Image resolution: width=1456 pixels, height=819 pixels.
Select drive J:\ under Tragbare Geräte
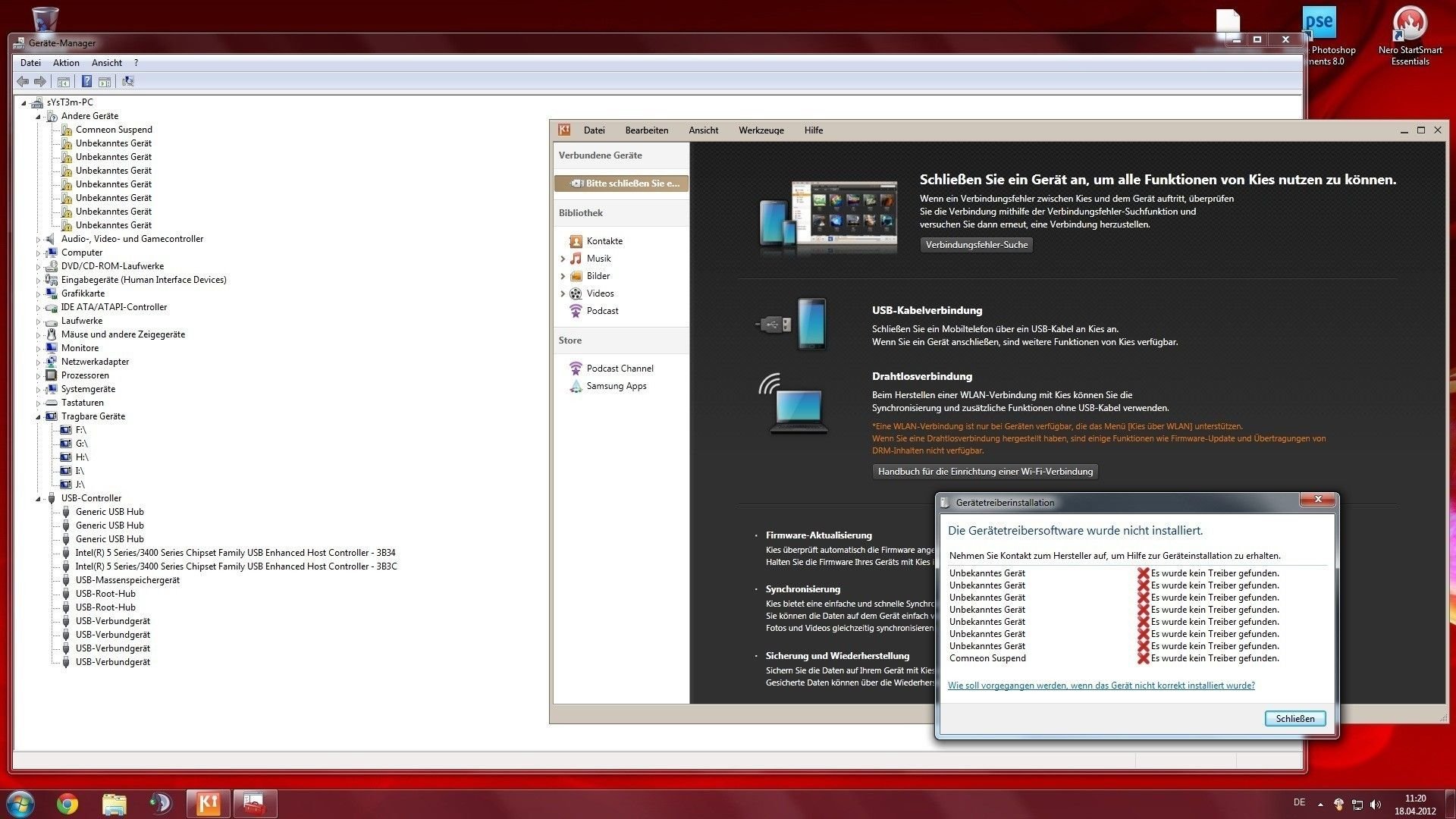pos(80,485)
